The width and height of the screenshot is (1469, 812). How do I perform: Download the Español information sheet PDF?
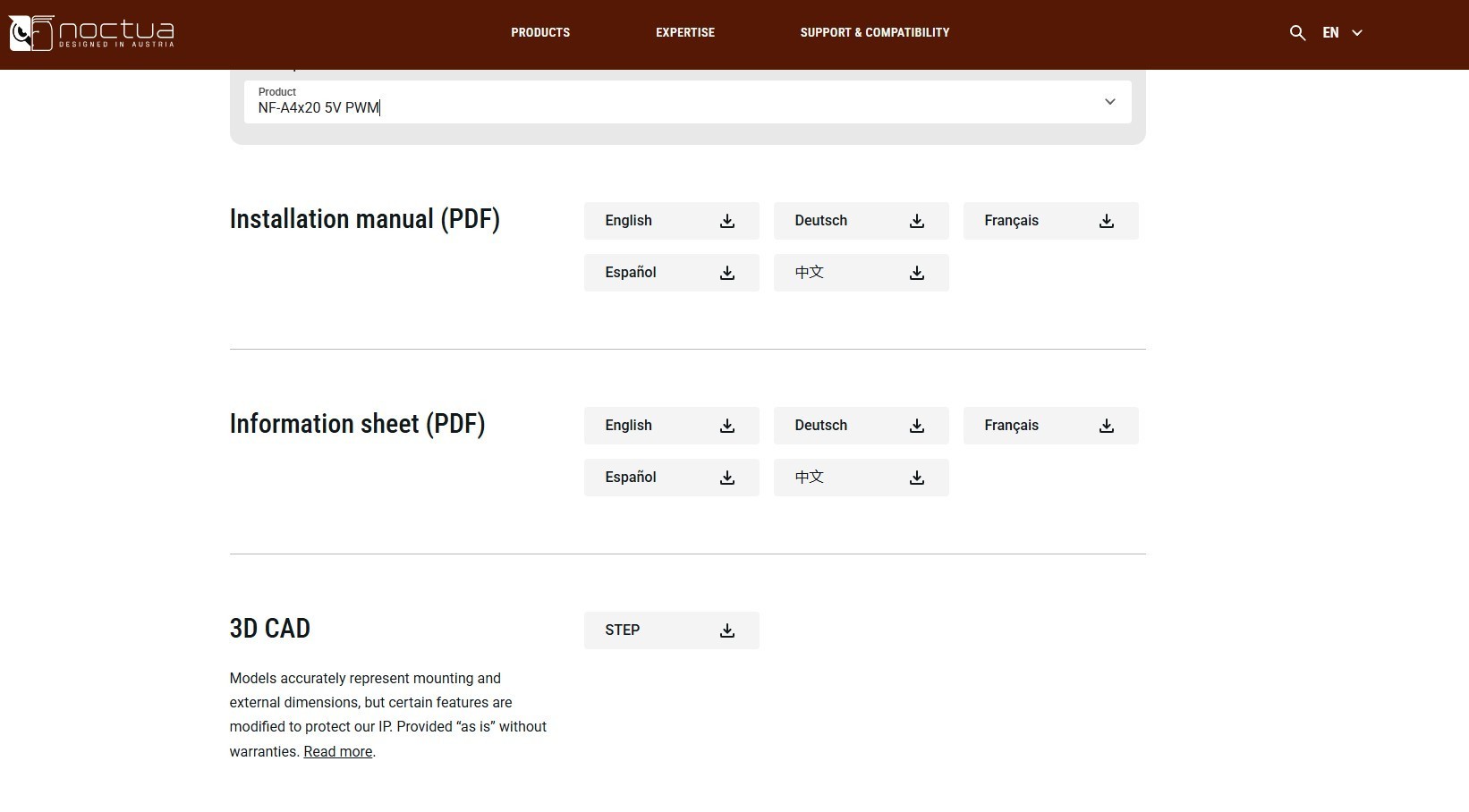tap(671, 478)
